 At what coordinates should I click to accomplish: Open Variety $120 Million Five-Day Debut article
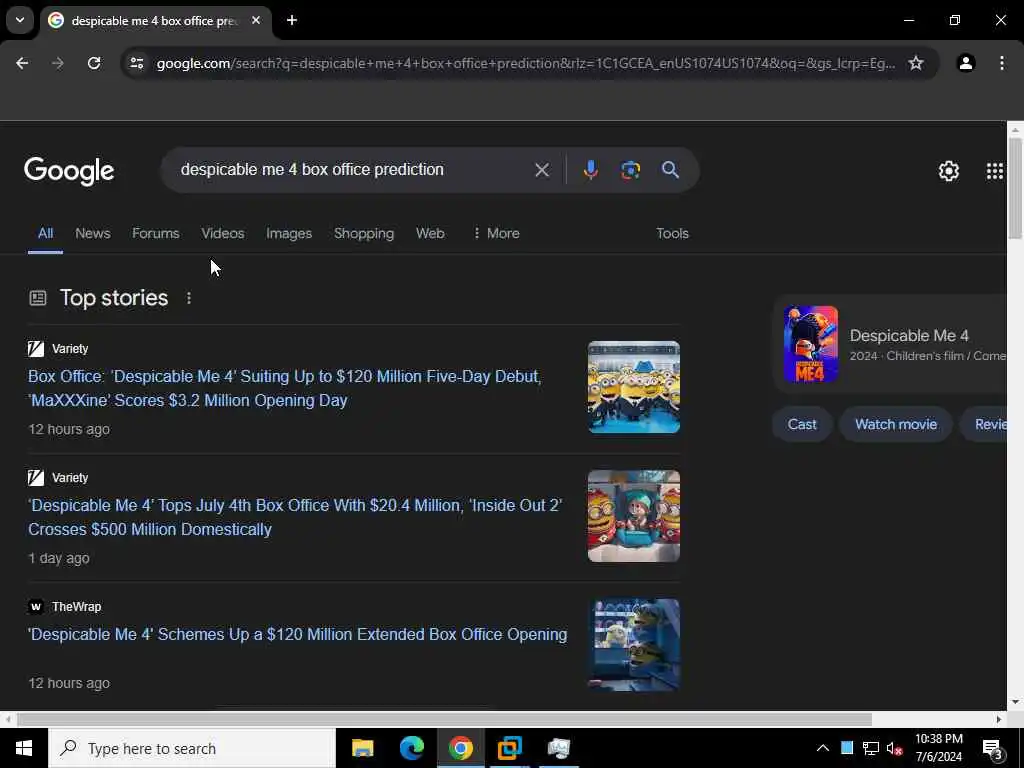(x=285, y=388)
